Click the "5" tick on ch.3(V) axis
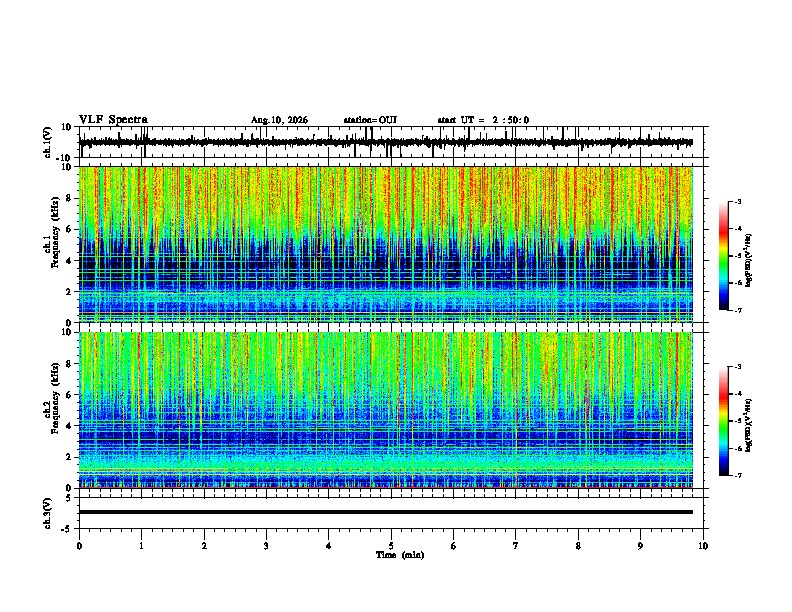The height and width of the screenshot is (612, 792). [69, 497]
